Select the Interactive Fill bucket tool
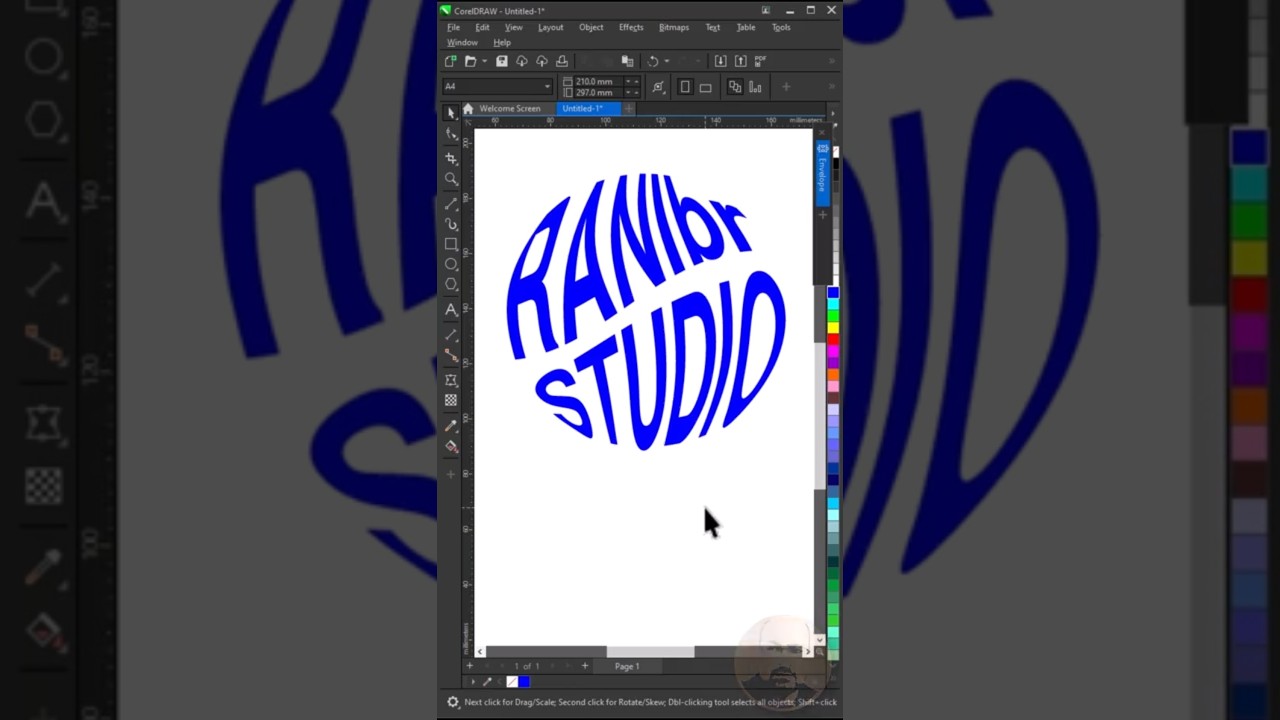The image size is (1280, 720). (x=451, y=447)
